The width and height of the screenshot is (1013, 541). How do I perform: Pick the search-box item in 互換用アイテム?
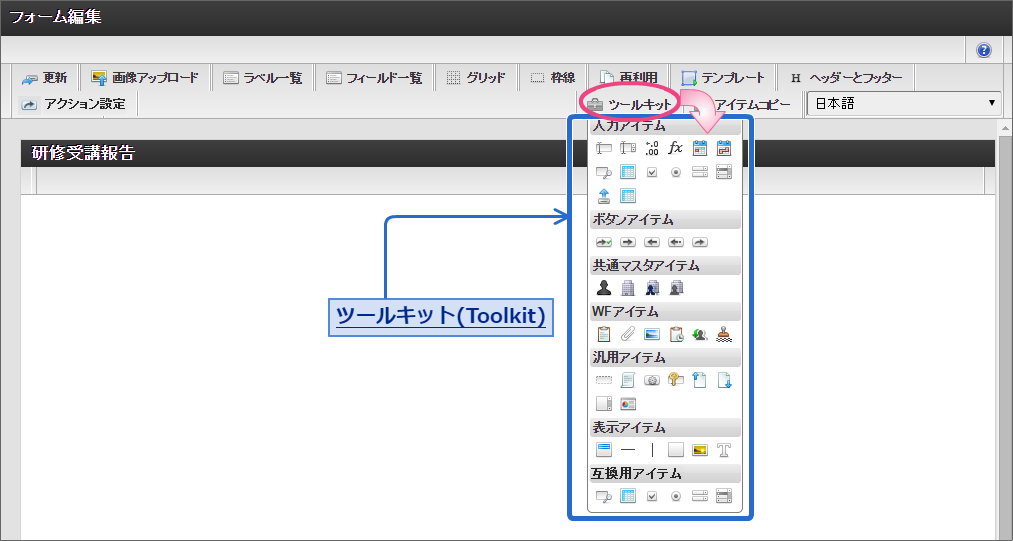(x=603, y=496)
